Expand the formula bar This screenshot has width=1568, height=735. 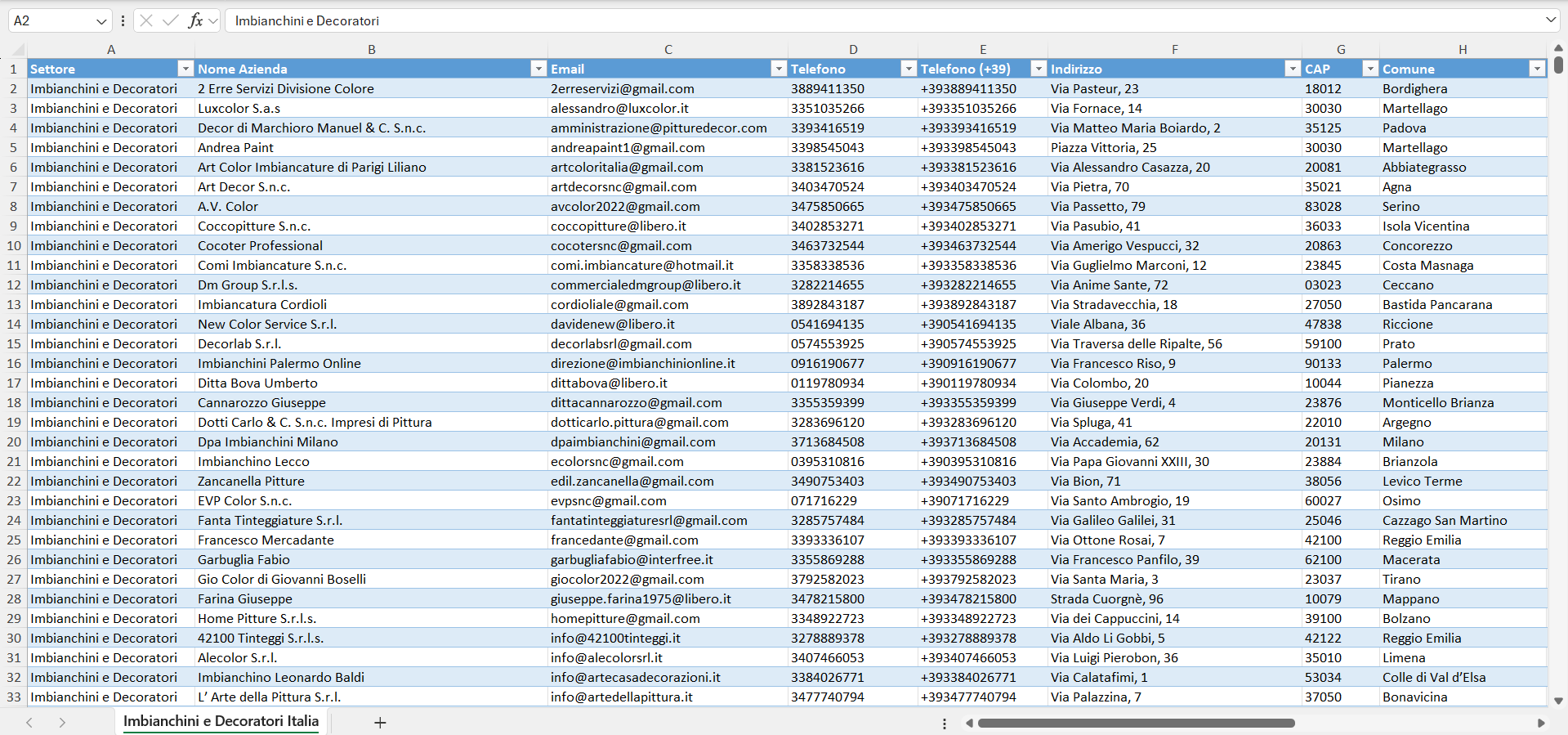tap(1550, 20)
